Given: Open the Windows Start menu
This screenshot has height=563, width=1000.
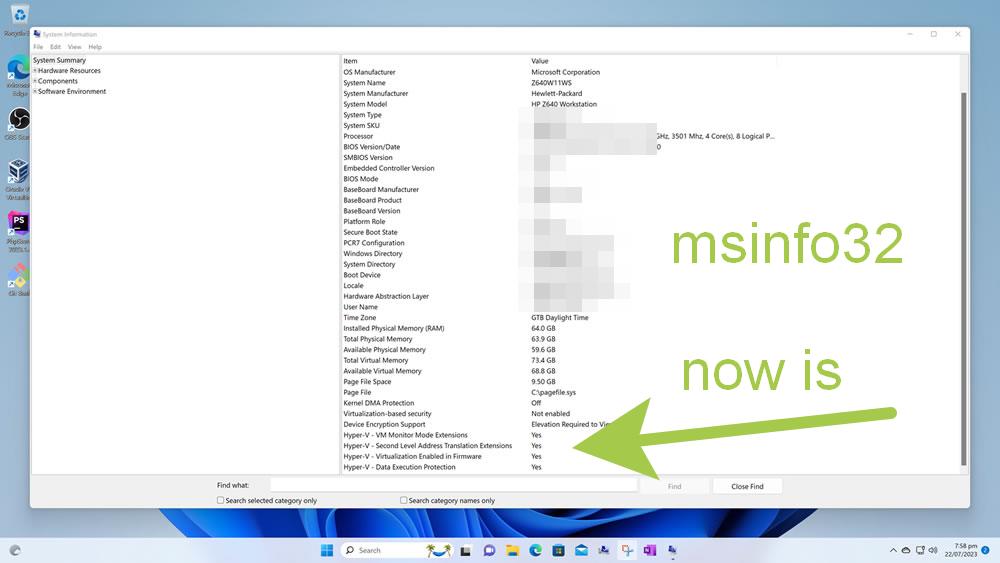Looking at the screenshot, I should [x=327, y=550].
